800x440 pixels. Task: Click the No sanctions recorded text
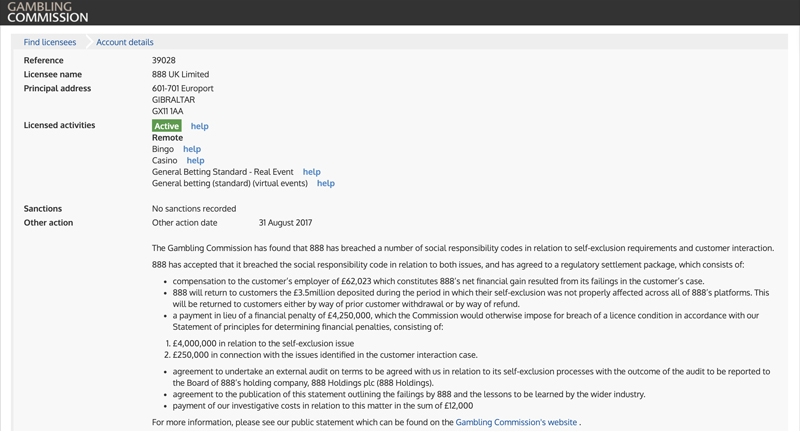pos(194,208)
